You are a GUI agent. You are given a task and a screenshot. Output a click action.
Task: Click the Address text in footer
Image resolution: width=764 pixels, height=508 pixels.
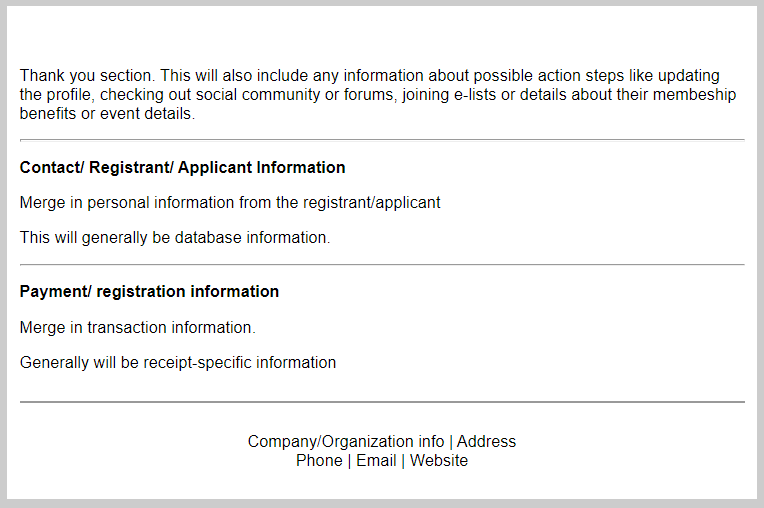tap(487, 442)
